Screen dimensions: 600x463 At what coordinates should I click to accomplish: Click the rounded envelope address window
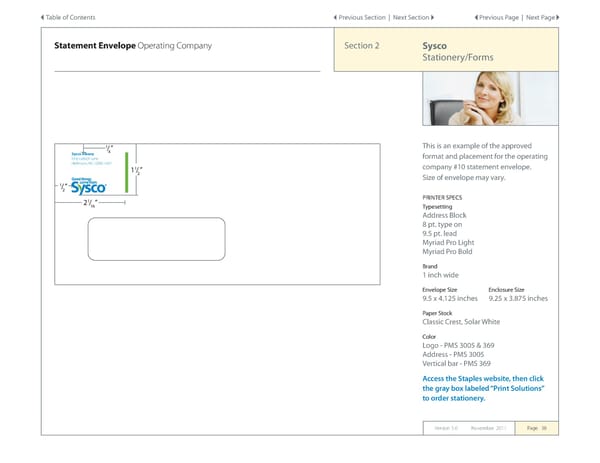155,238
